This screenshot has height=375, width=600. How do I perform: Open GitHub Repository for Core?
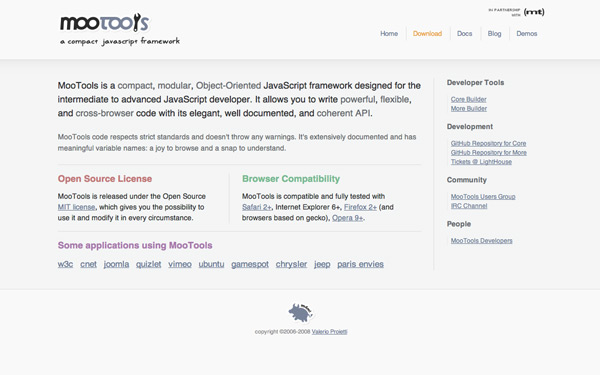tap(488, 143)
